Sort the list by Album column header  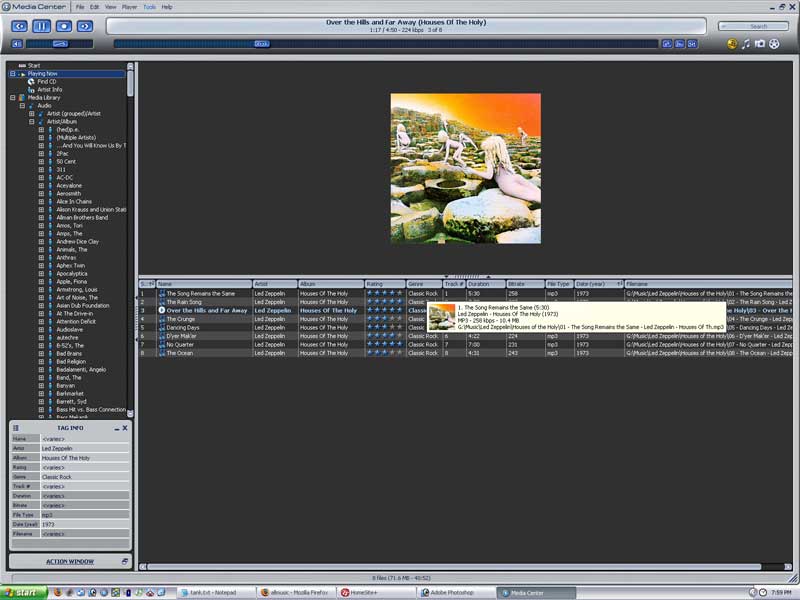(331, 284)
